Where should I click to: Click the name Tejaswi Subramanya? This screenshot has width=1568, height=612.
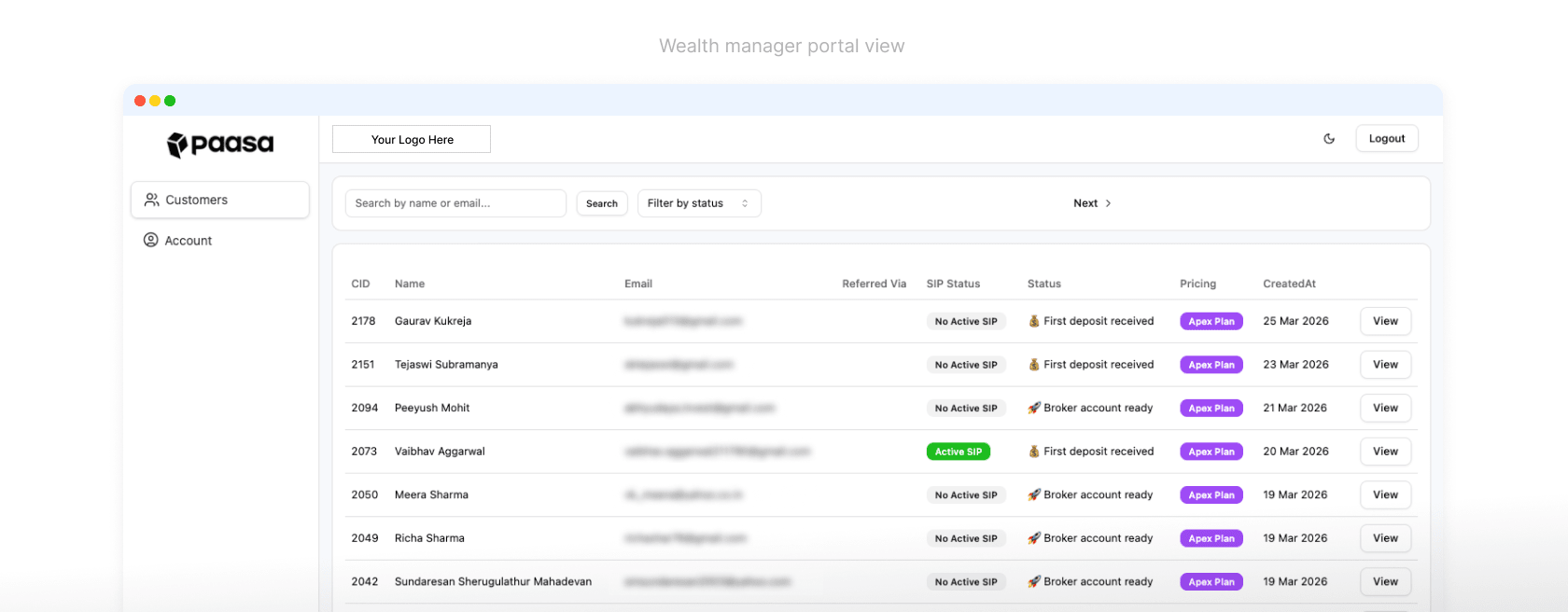(x=446, y=365)
